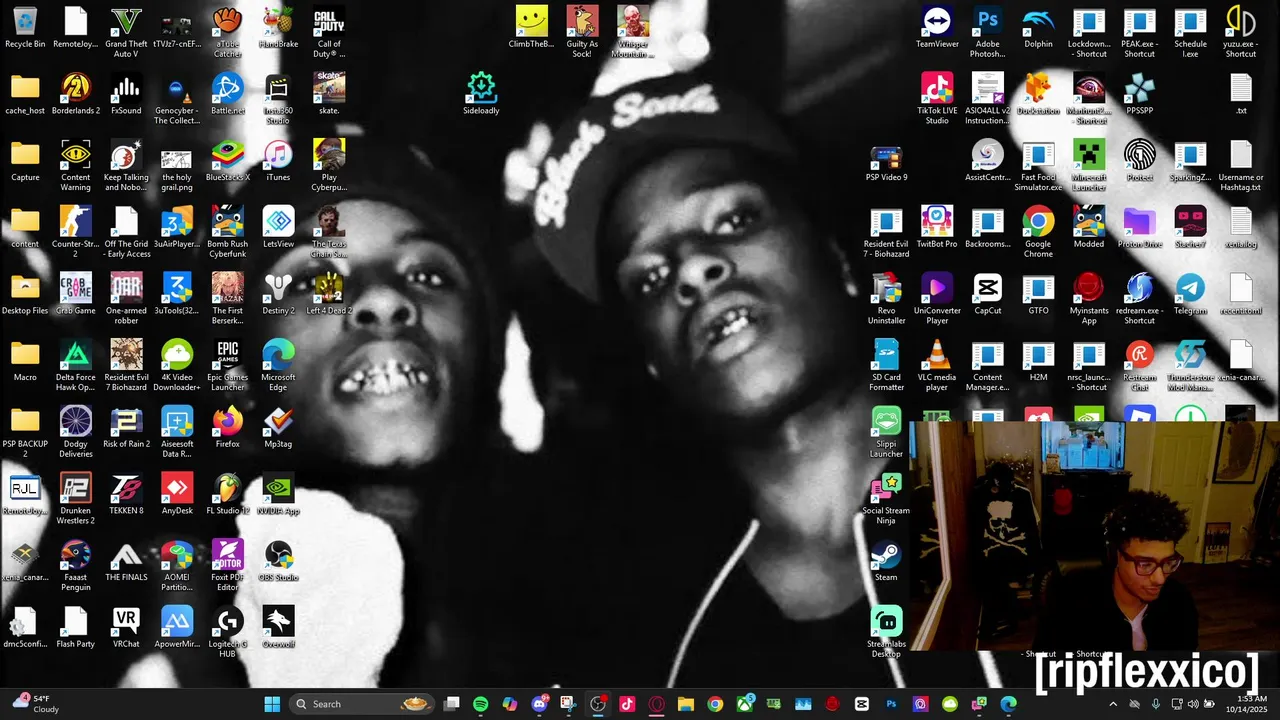This screenshot has width=1280, height=720.
Task: Launch VRChat from the desktop
Action: tap(126, 628)
